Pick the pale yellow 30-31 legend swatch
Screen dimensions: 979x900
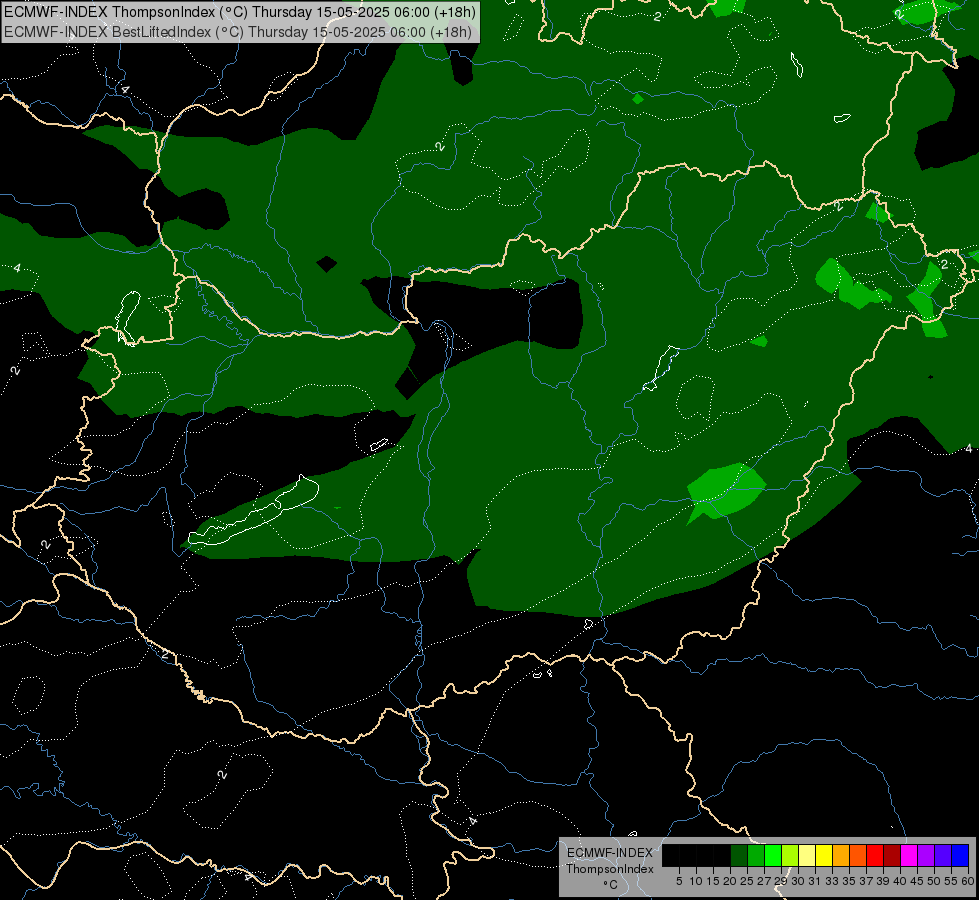807,855
